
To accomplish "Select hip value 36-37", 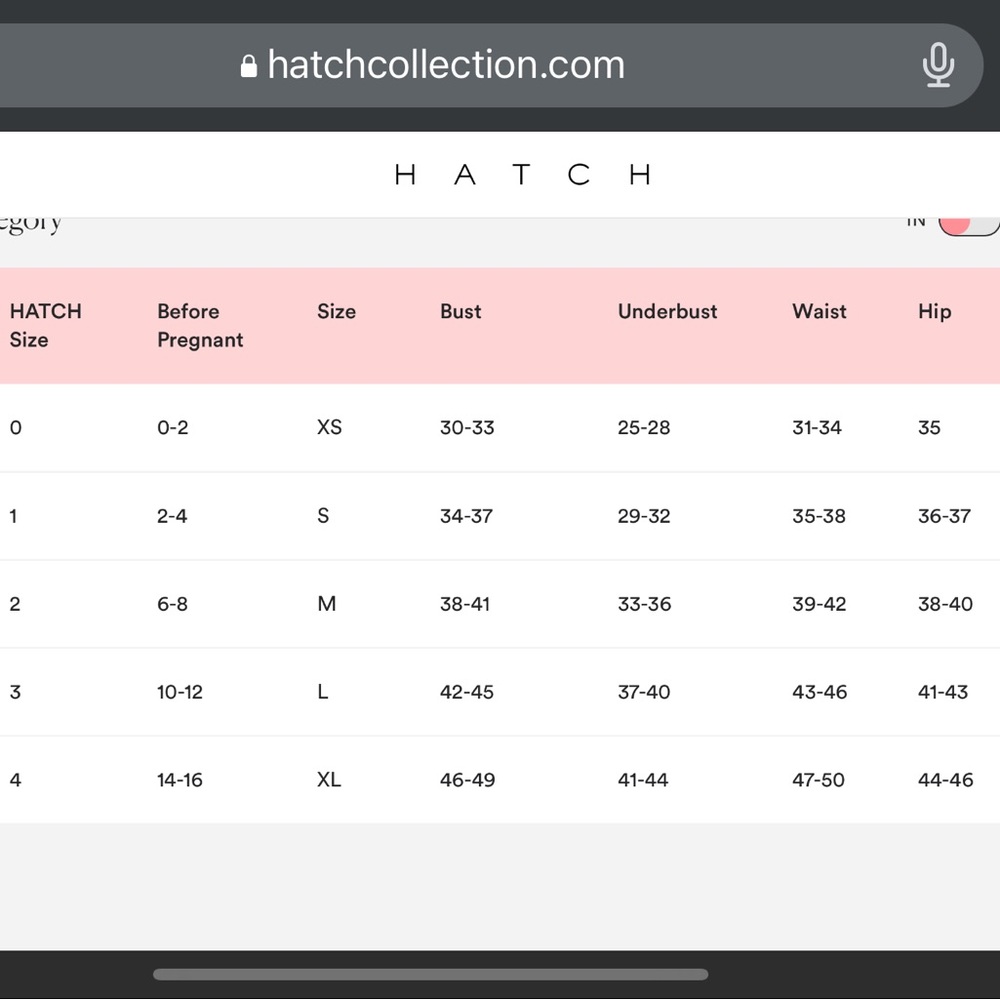I will pyautogui.click(x=944, y=515).
